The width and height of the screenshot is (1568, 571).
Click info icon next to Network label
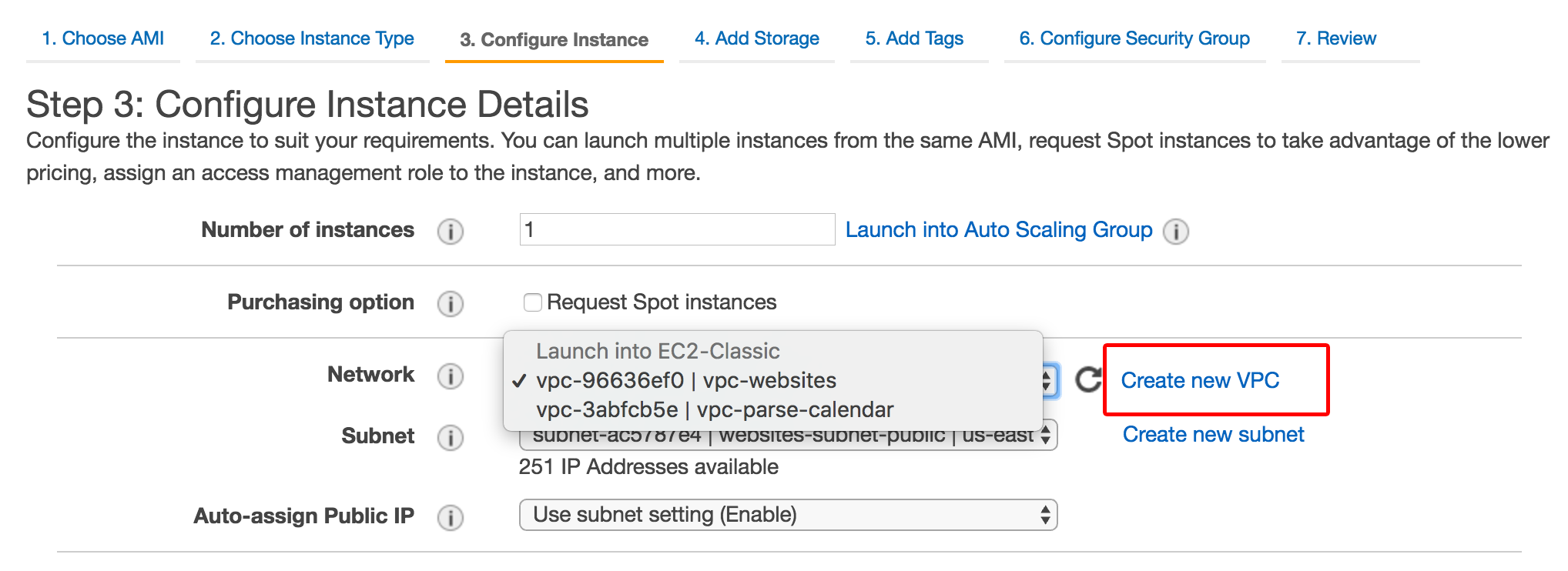pyautogui.click(x=451, y=376)
